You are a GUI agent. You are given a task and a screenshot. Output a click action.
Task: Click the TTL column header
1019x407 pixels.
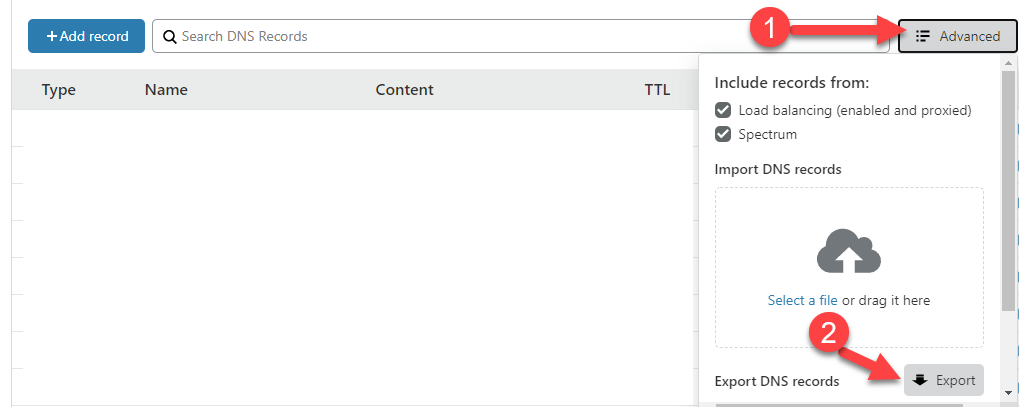click(657, 90)
